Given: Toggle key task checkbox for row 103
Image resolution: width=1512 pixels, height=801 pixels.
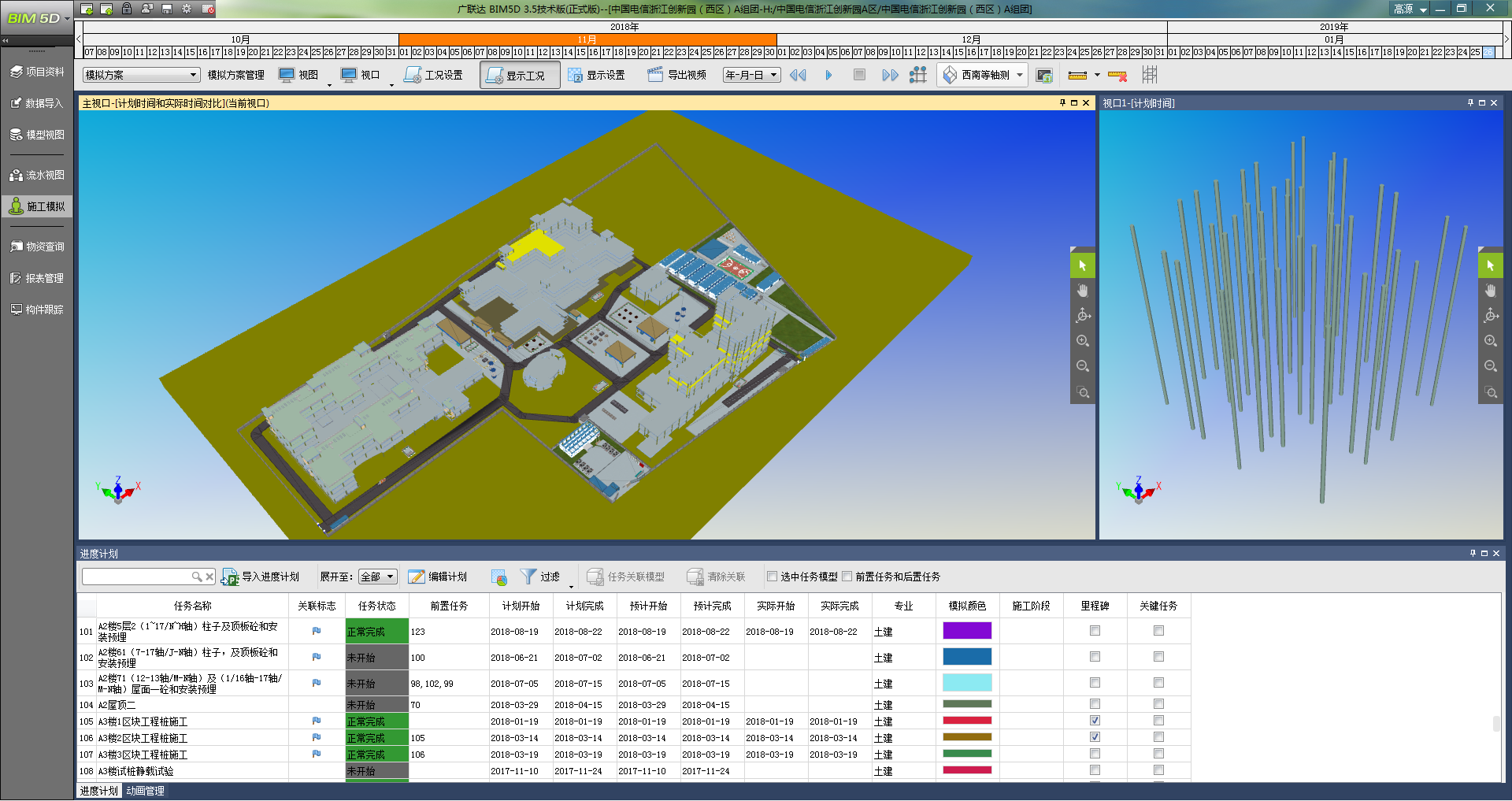Looking at the screenshot, I should (1158, 683).
